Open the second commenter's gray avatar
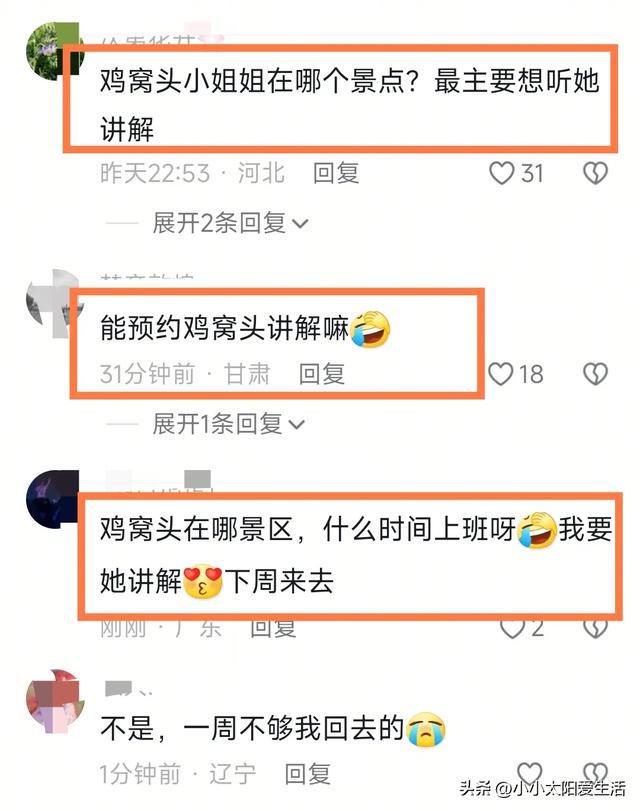Screen dimensions: 640x811 tap(55, 298)
